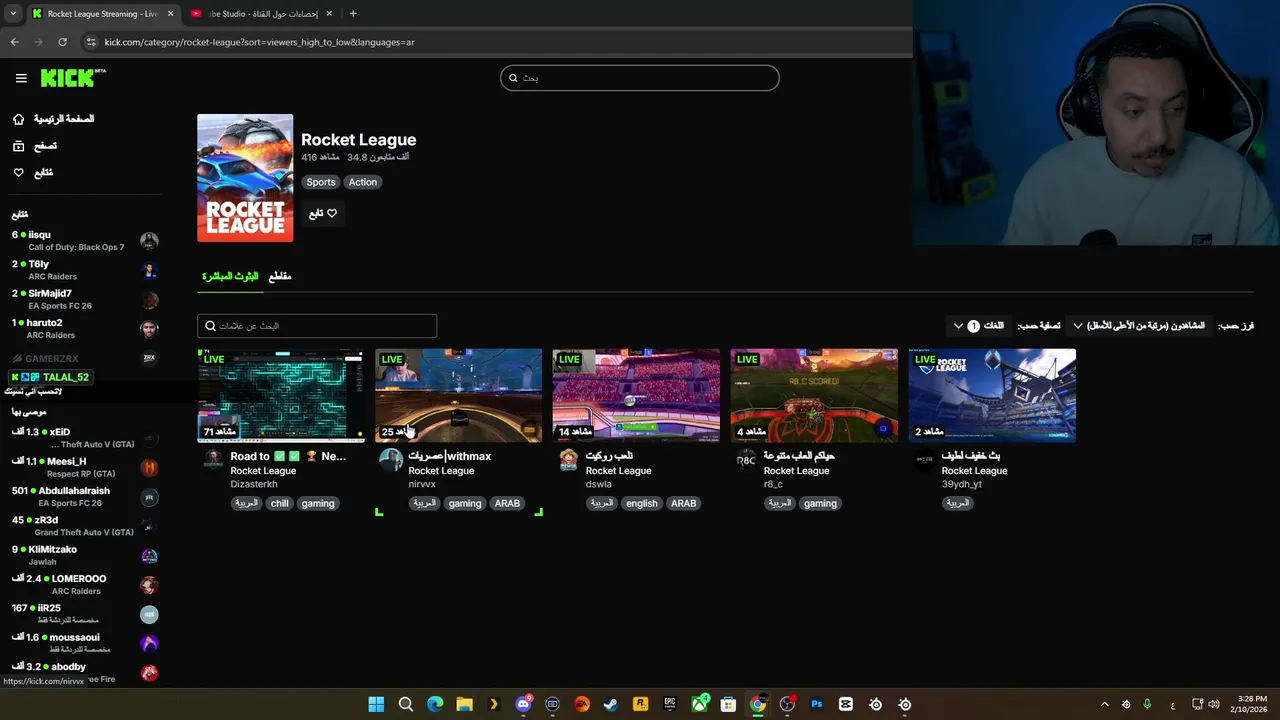Screen dimensions: 1280x720
Task: Click the 39ydh_yt channel name
Action: tap(962, 484)
